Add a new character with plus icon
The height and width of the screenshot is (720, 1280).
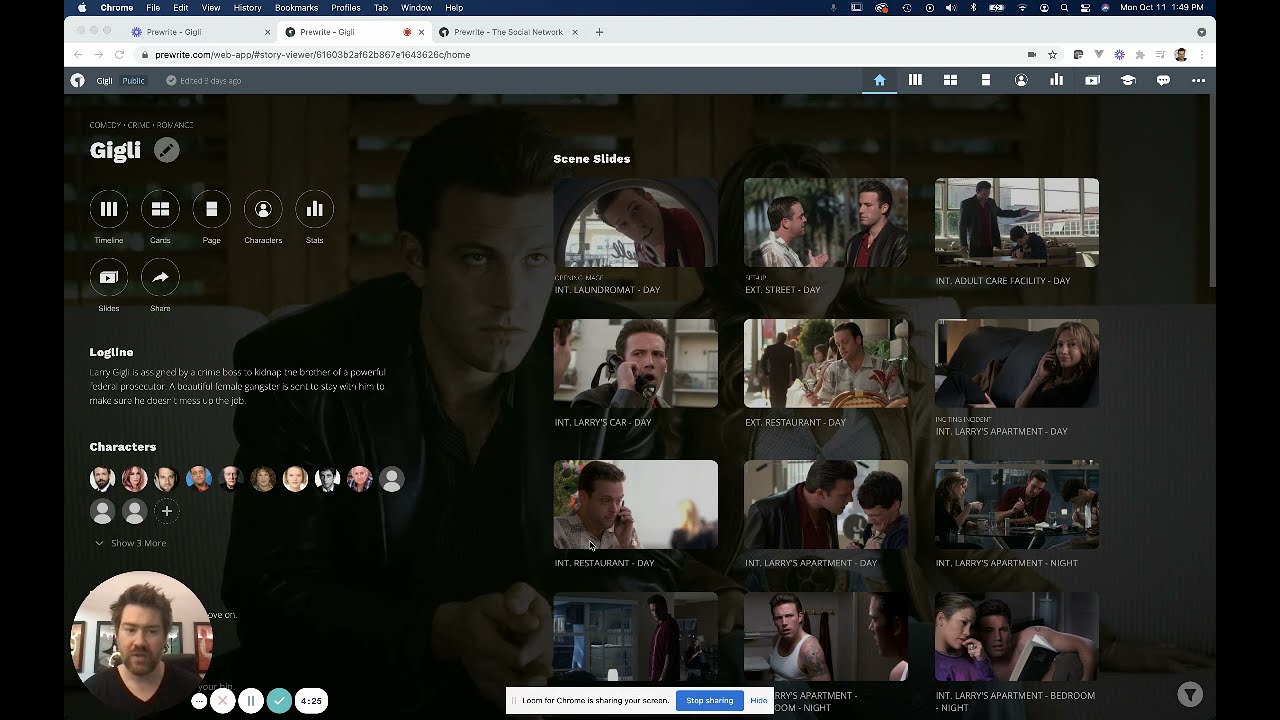[167, 511]
